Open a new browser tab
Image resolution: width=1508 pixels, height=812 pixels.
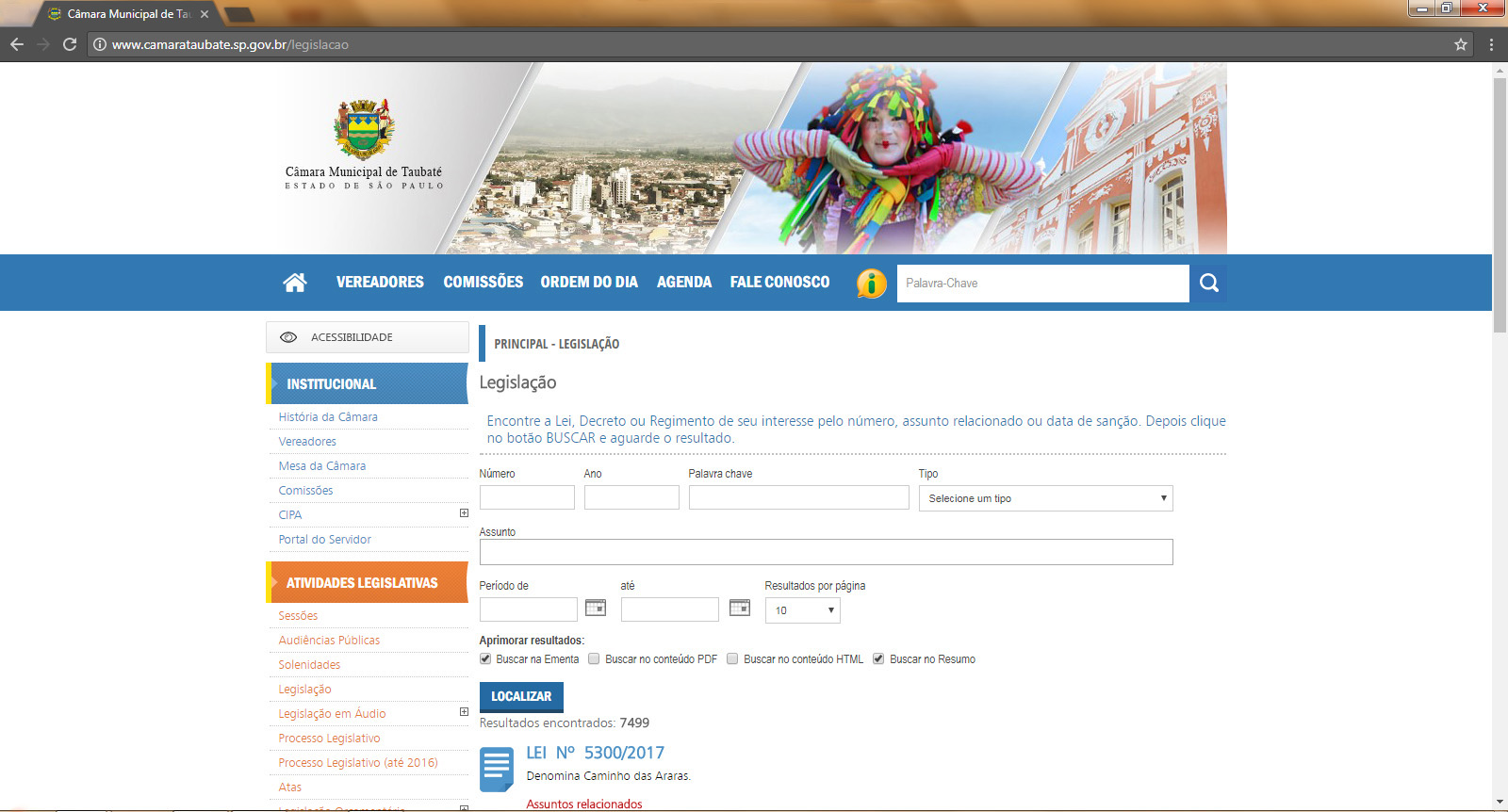[239, 14]
